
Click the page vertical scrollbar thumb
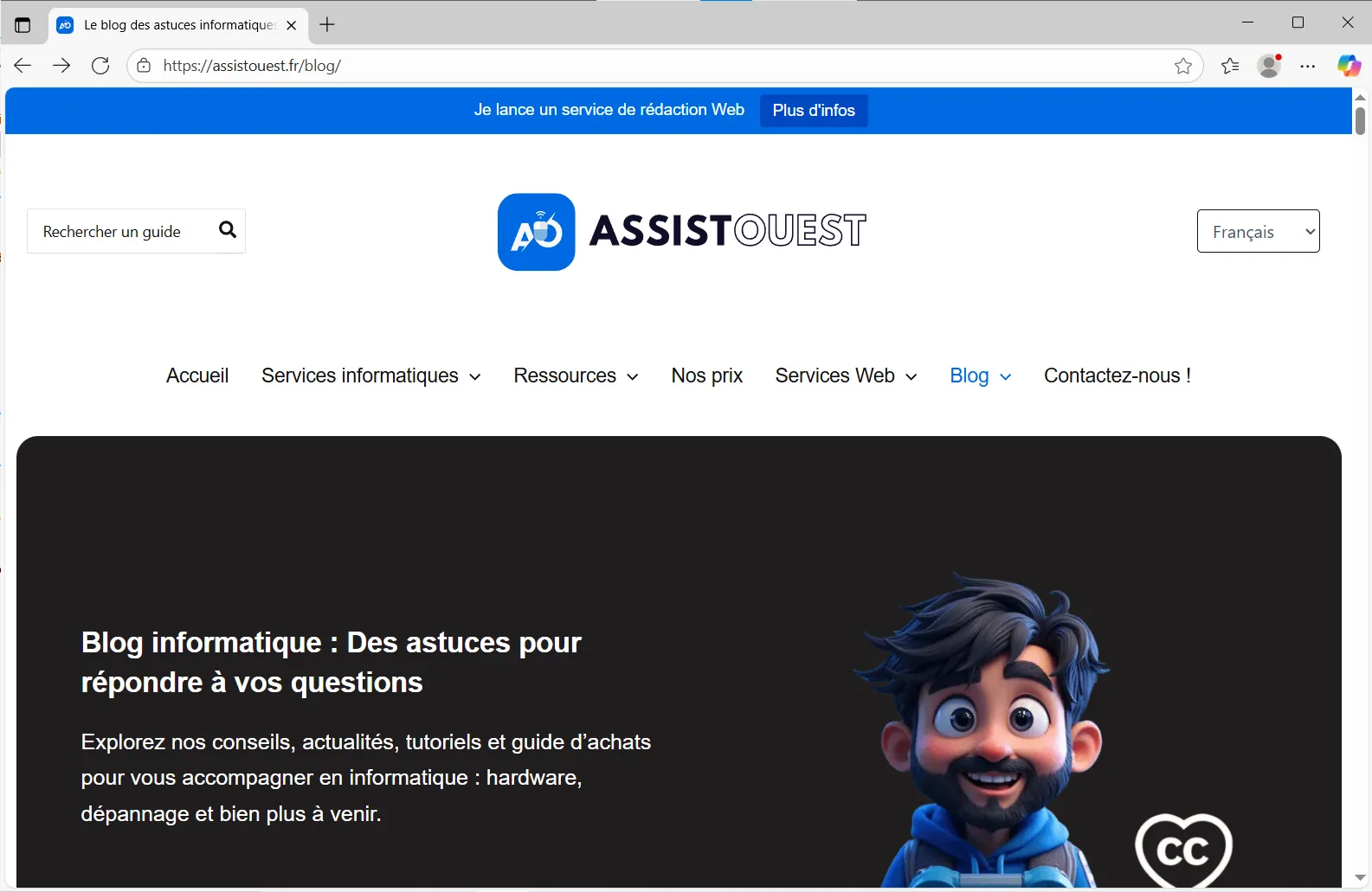point(1360,120)
